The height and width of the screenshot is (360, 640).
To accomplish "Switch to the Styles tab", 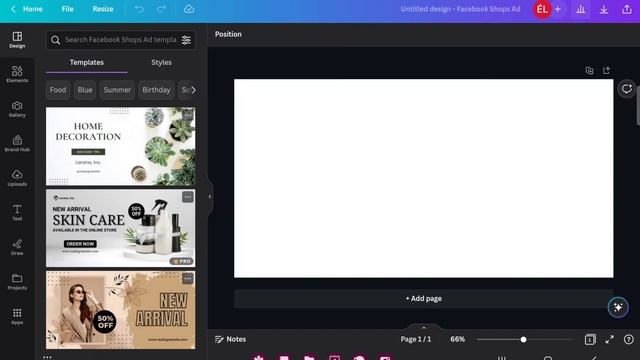I will click(161, 62).
